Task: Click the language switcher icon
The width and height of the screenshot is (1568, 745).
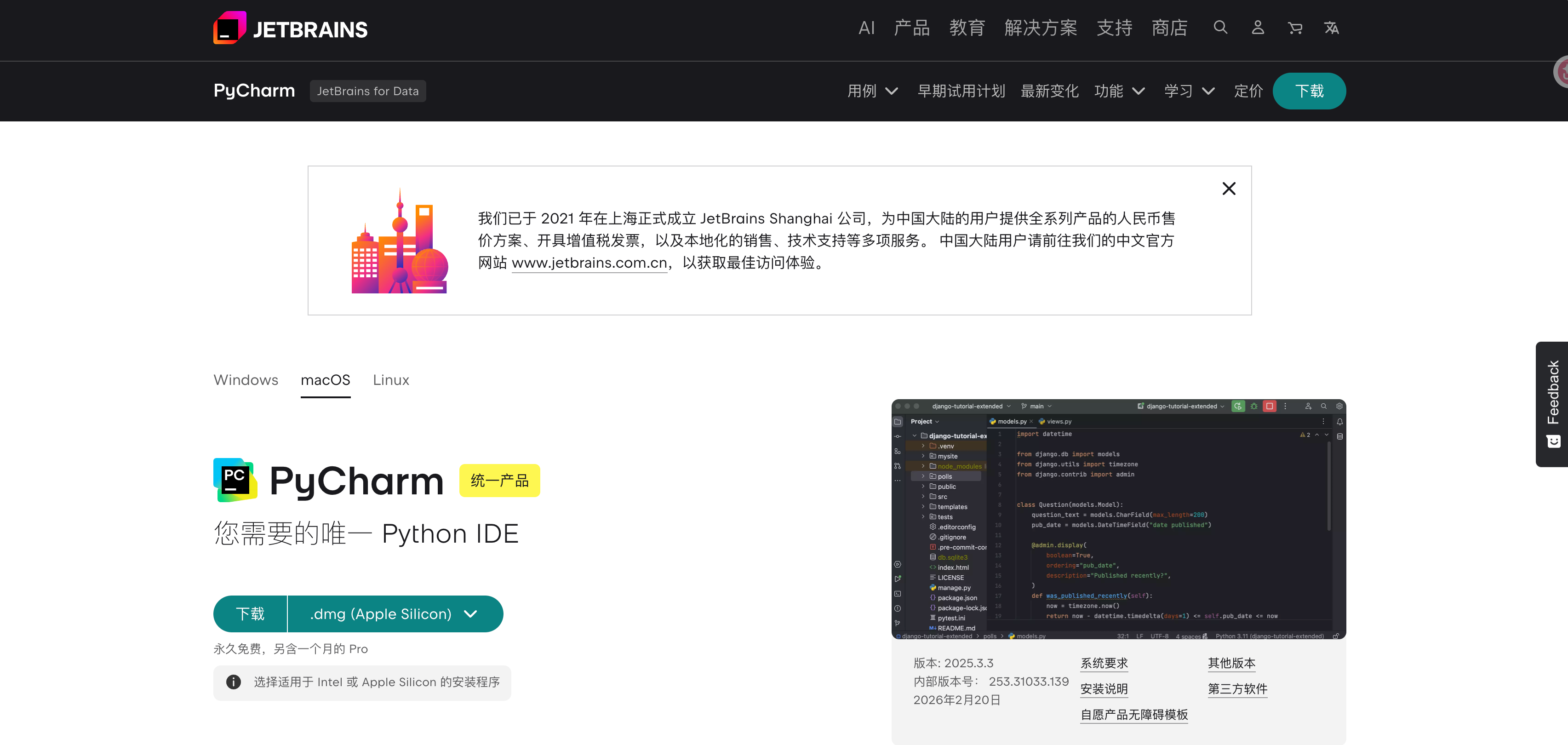Action: [x=1331, y=28]
